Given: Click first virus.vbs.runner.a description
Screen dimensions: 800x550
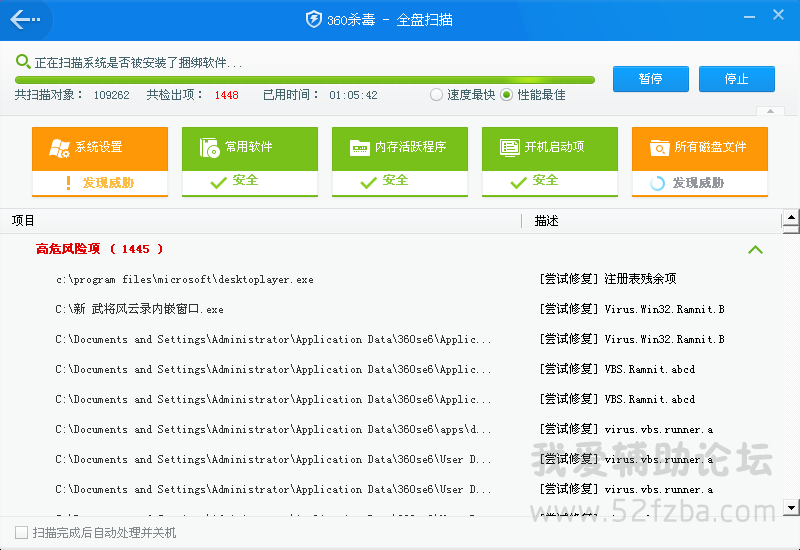Looking at the screenshot, I should (659, 430).
